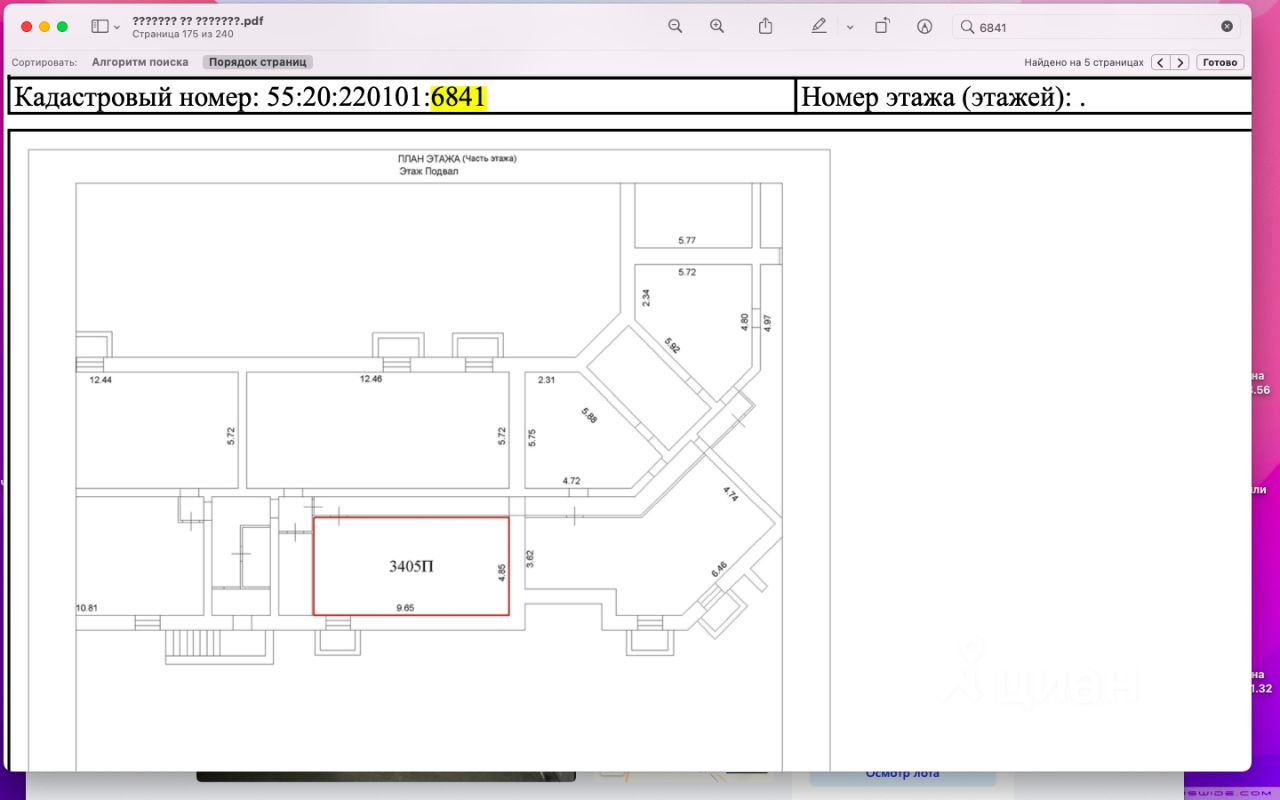The height and width of the screenshot is (800, 1280).
Task: Click the zoom out magnifier icon
Action: tap(675, 27)
